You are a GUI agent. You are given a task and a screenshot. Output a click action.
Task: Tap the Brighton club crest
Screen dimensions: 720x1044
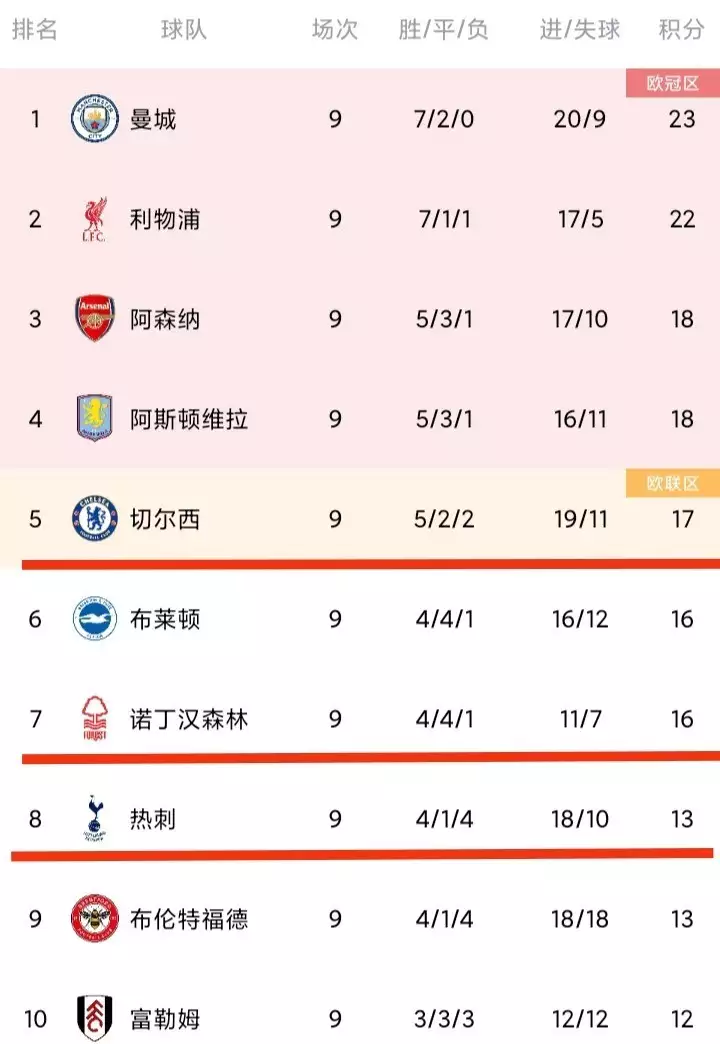pyautogui.click(x=95, y=619)
